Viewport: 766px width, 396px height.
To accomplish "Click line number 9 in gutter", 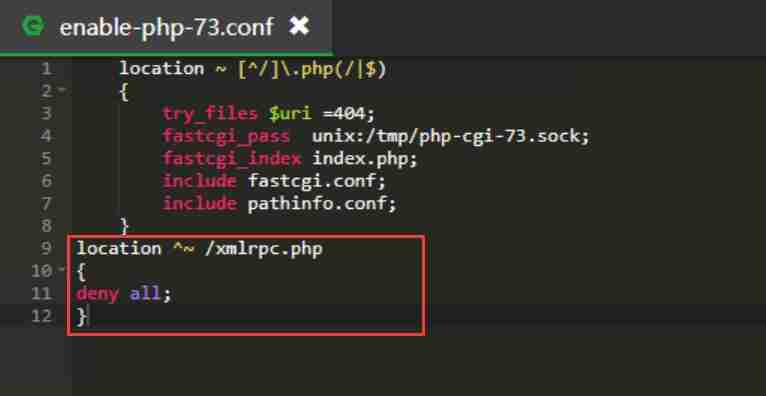I will [45, 248].
